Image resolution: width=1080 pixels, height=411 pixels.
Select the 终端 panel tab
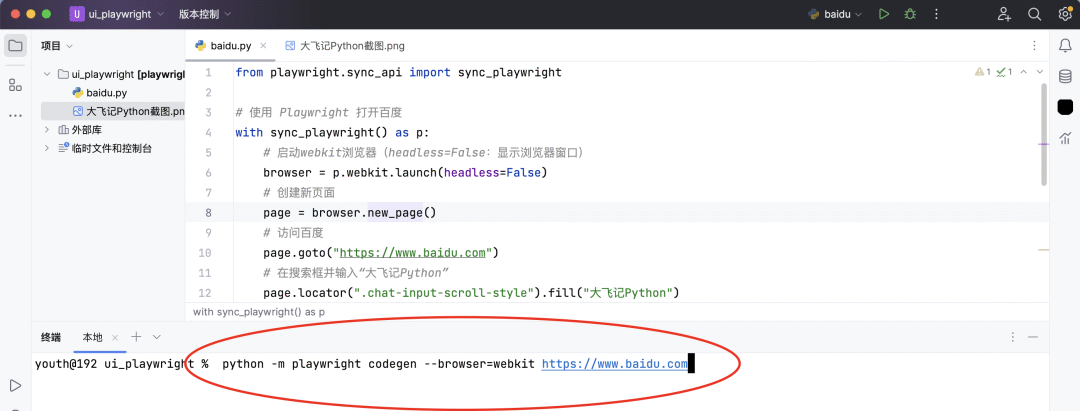coord(50,337)
